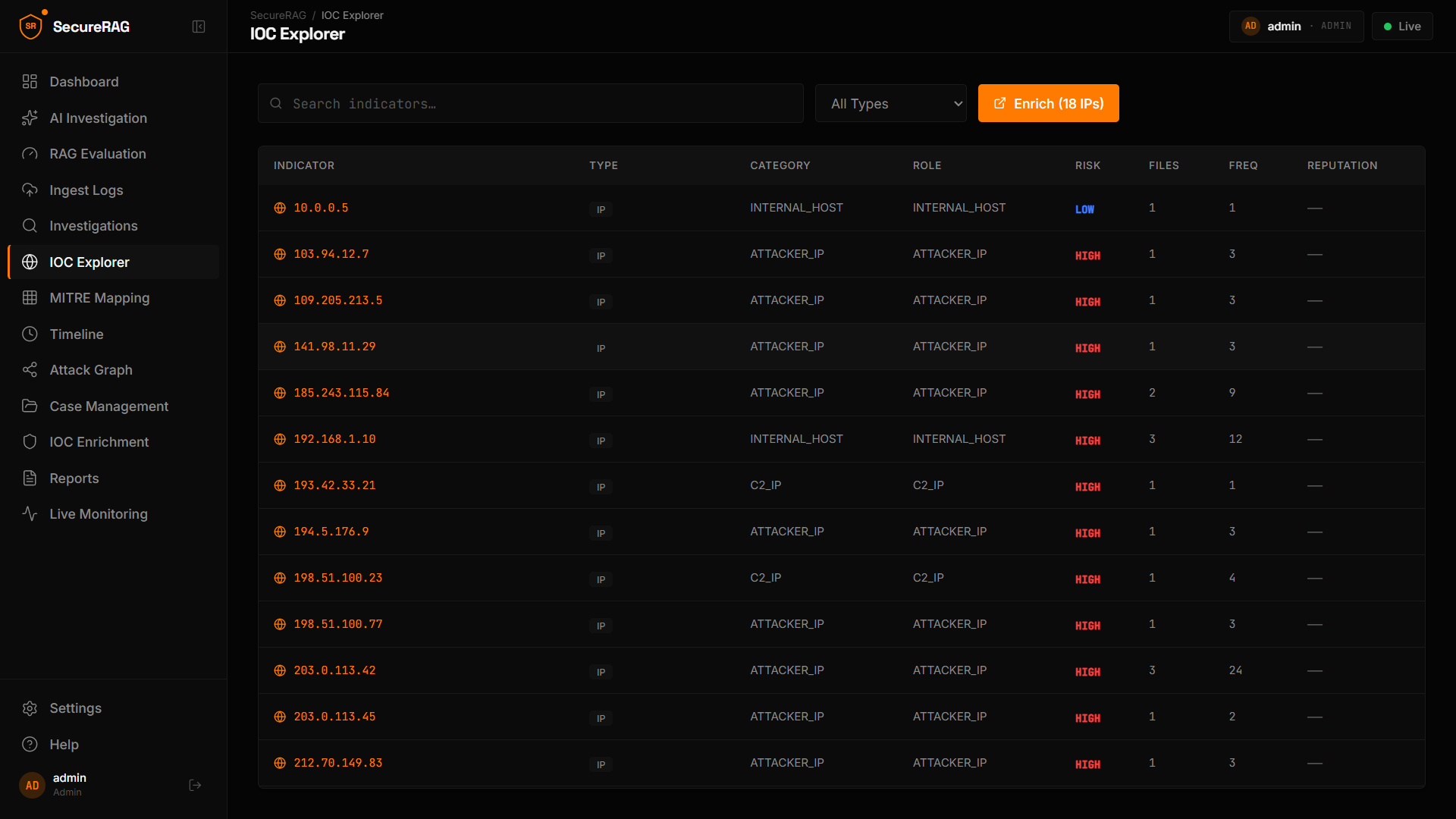Open the admin user badge in header
The image size is (1456, 819).
pos(1297,27)
